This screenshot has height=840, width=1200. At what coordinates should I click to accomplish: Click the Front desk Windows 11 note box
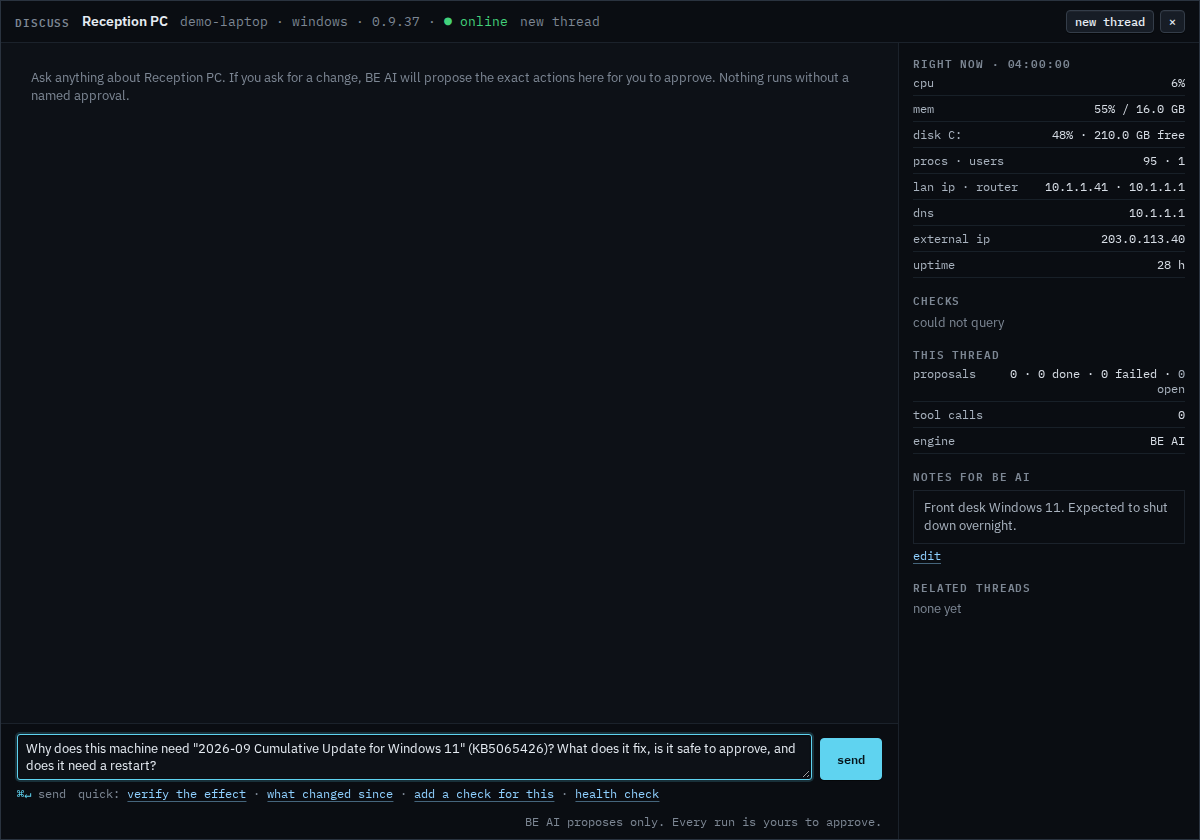[x=1049, y=517]
